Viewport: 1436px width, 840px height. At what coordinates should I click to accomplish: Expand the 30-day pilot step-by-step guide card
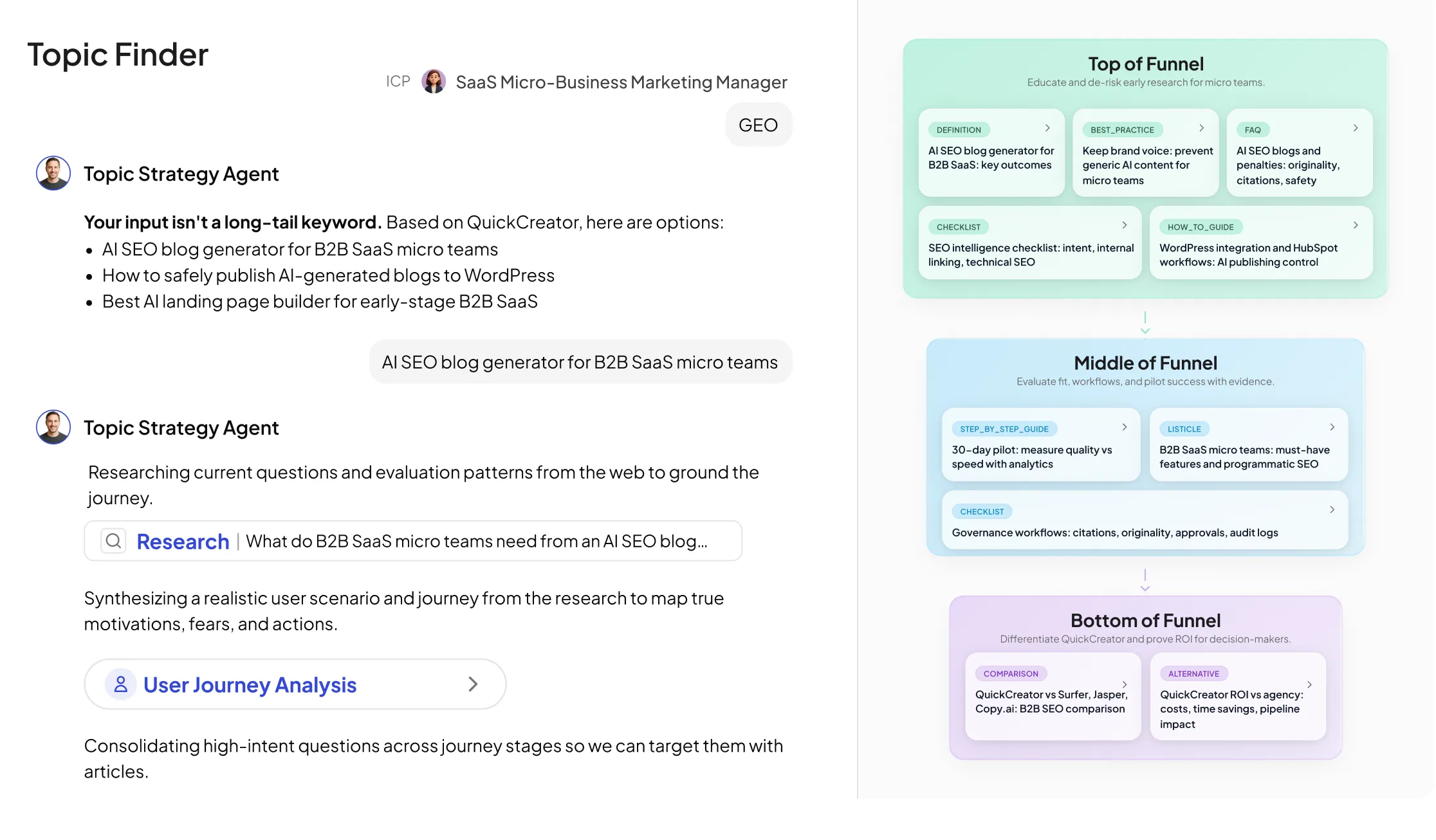click(1125, 426)
